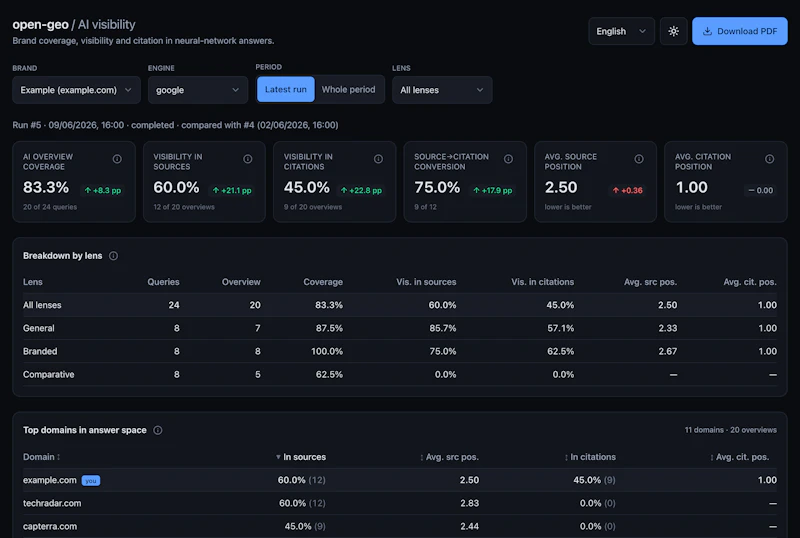The image size is (800, 538).
Task: Sort domains table by Domain column
Action: click(41, 457)
